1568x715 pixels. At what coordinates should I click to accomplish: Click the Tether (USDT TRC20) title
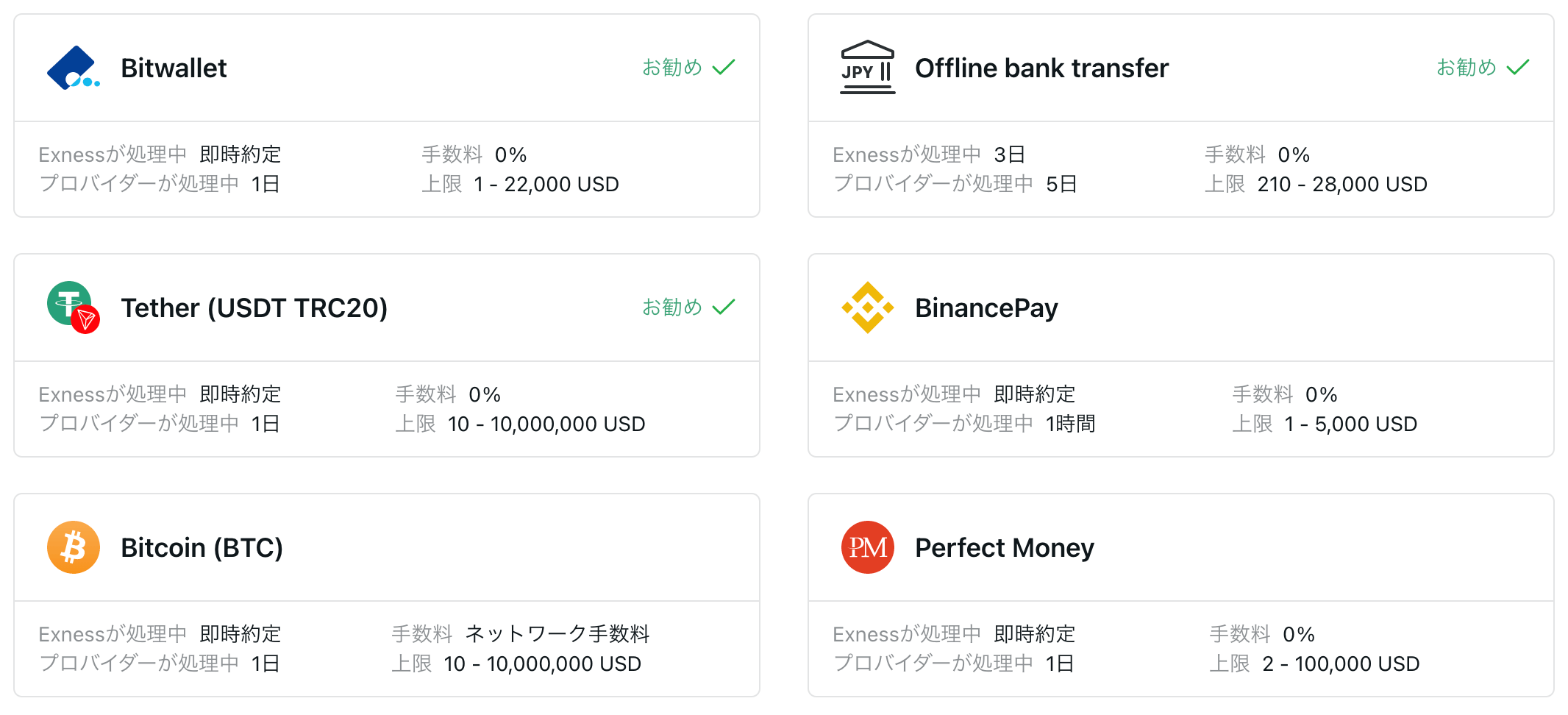[x=254, y=307]
